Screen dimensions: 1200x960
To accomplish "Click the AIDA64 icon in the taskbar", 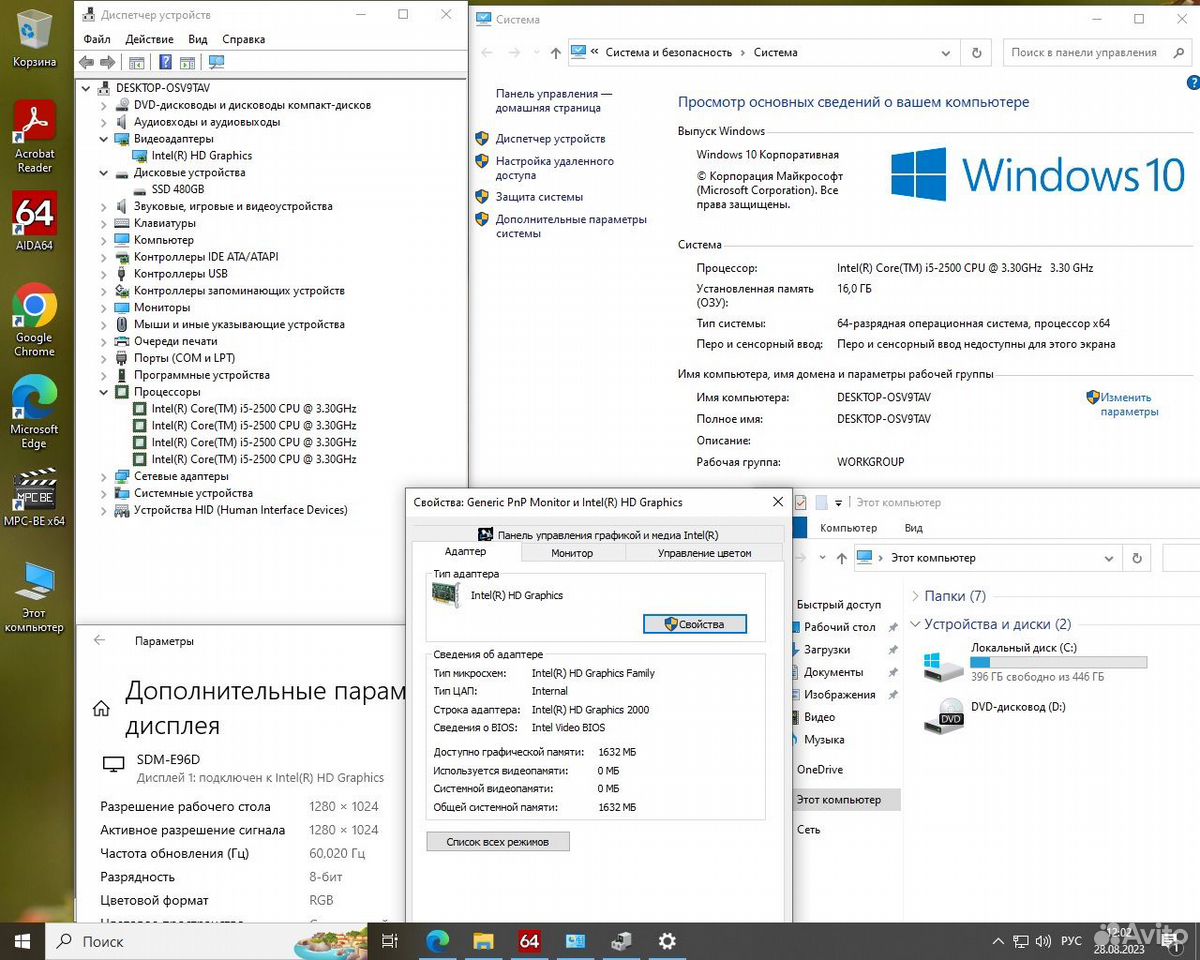I will click(530, 941).
